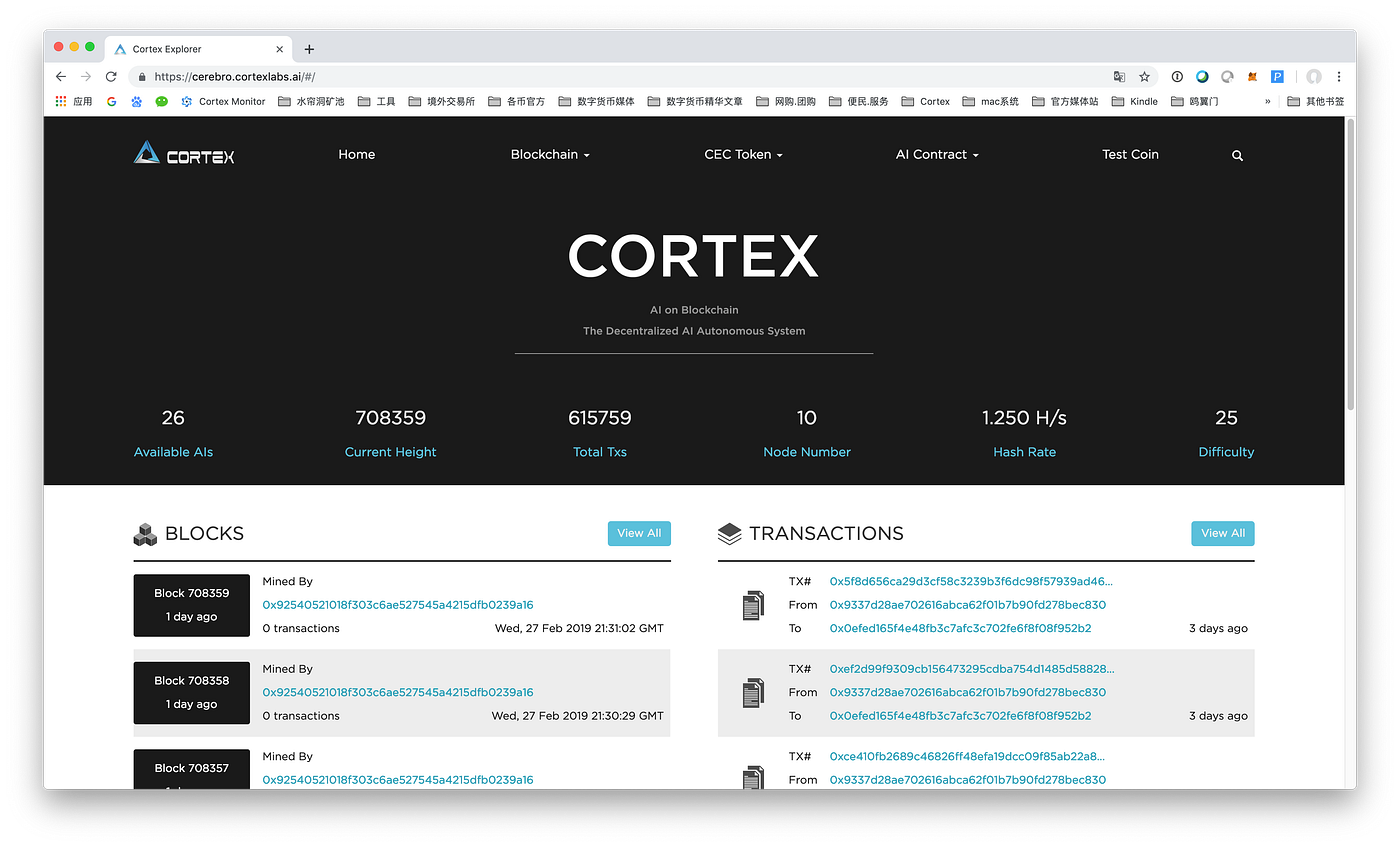Click the document icon beside TX# 0x5f8d656c
Screen dimensions: 1400x847
pos(753,605)
